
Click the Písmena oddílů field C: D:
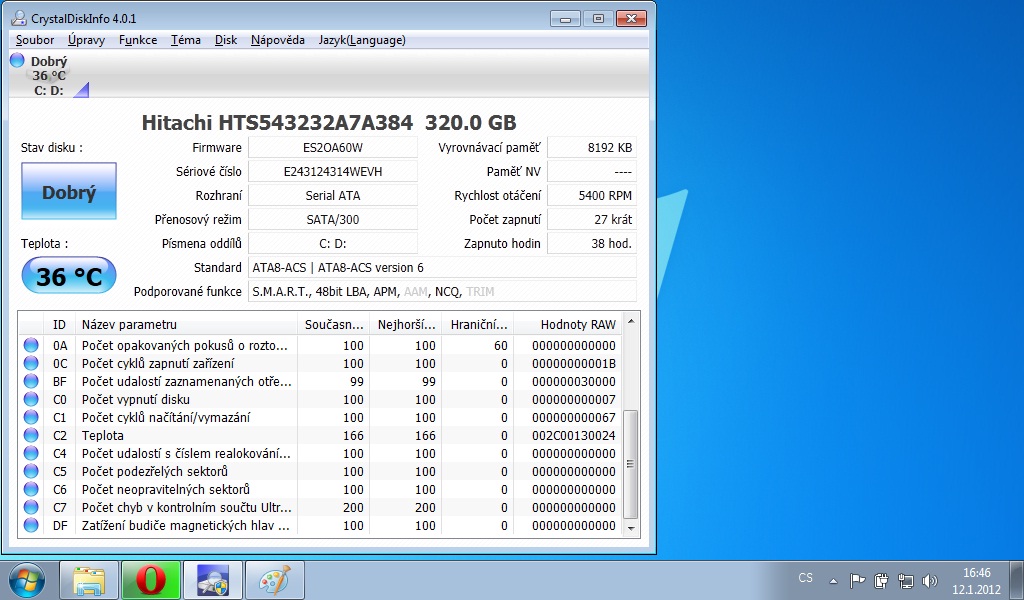click(x=332, y=244)
